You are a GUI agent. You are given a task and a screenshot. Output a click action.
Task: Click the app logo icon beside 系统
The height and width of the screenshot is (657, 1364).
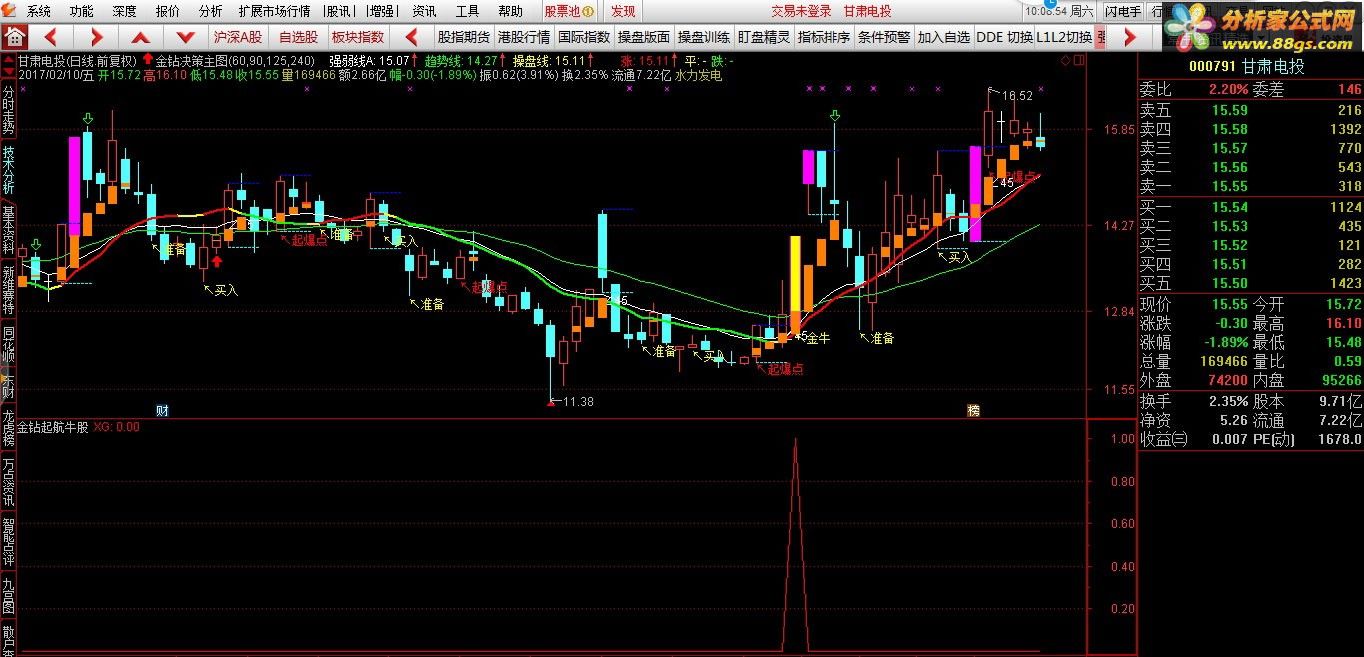coord(11,11)
